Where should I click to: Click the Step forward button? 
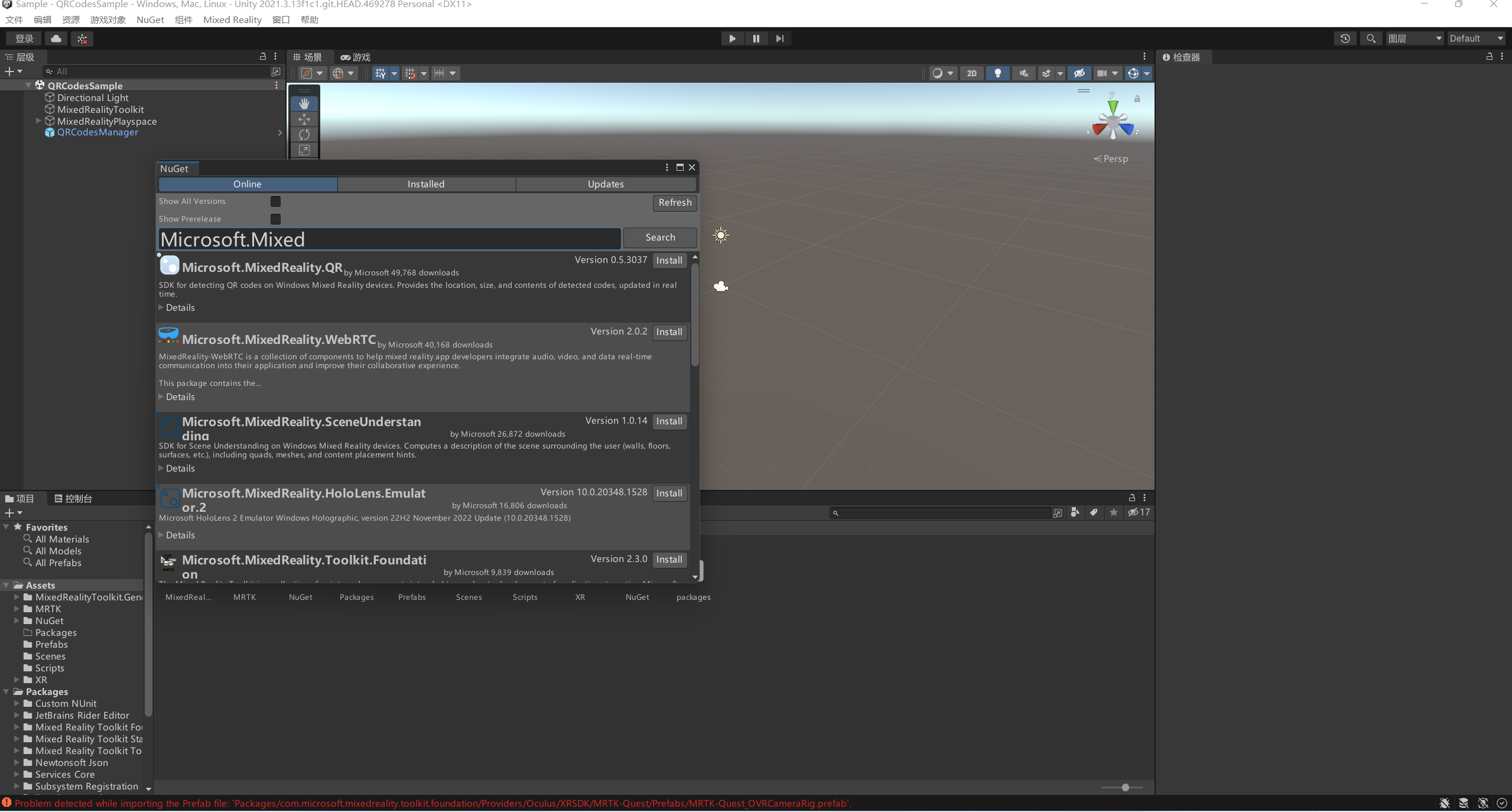tap(779, 38)
